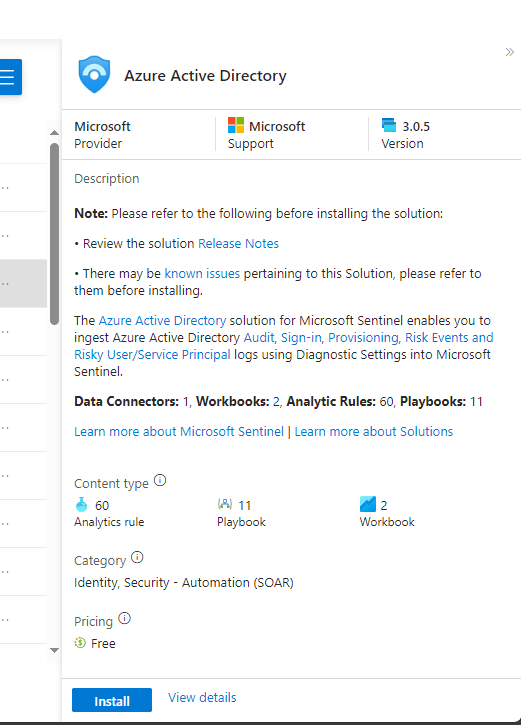Click Pricing info icon
Viewport: 521px width, 725px height.
tap(124, 618)
